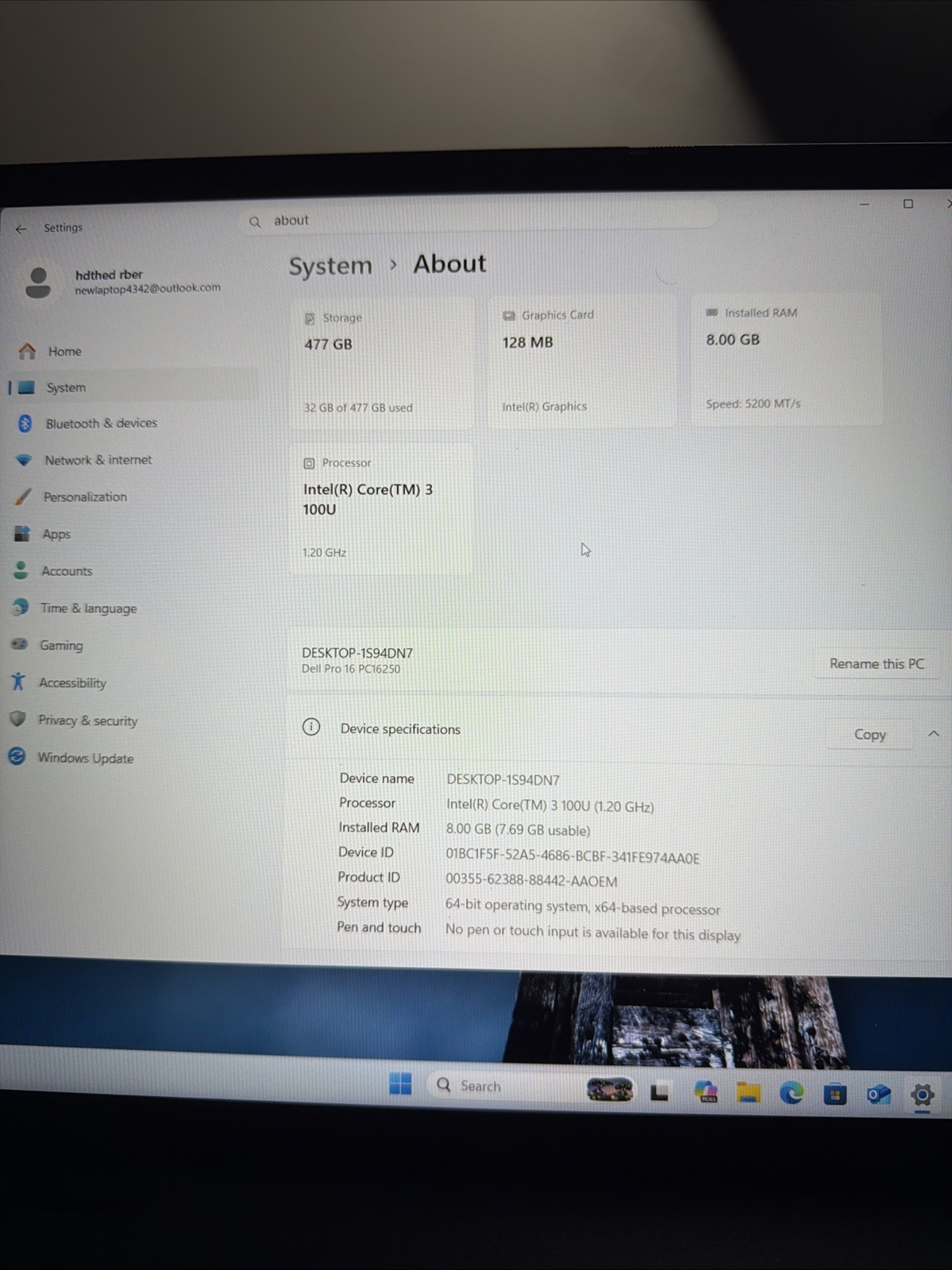
Task: Click the '64-bit operating system' System type value
Action: pos(582,907)
